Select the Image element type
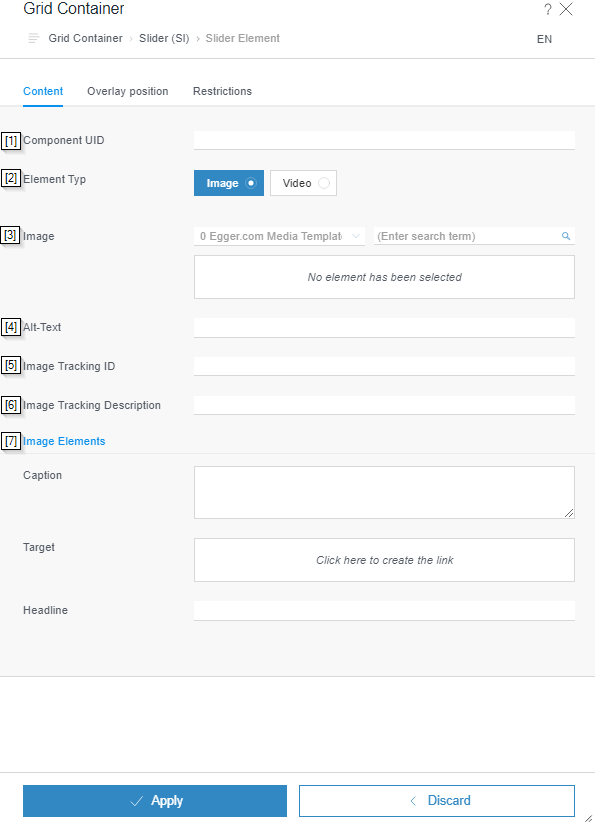Screen dimensions: 595x826 pyautogui.click(x=229, y=183)
